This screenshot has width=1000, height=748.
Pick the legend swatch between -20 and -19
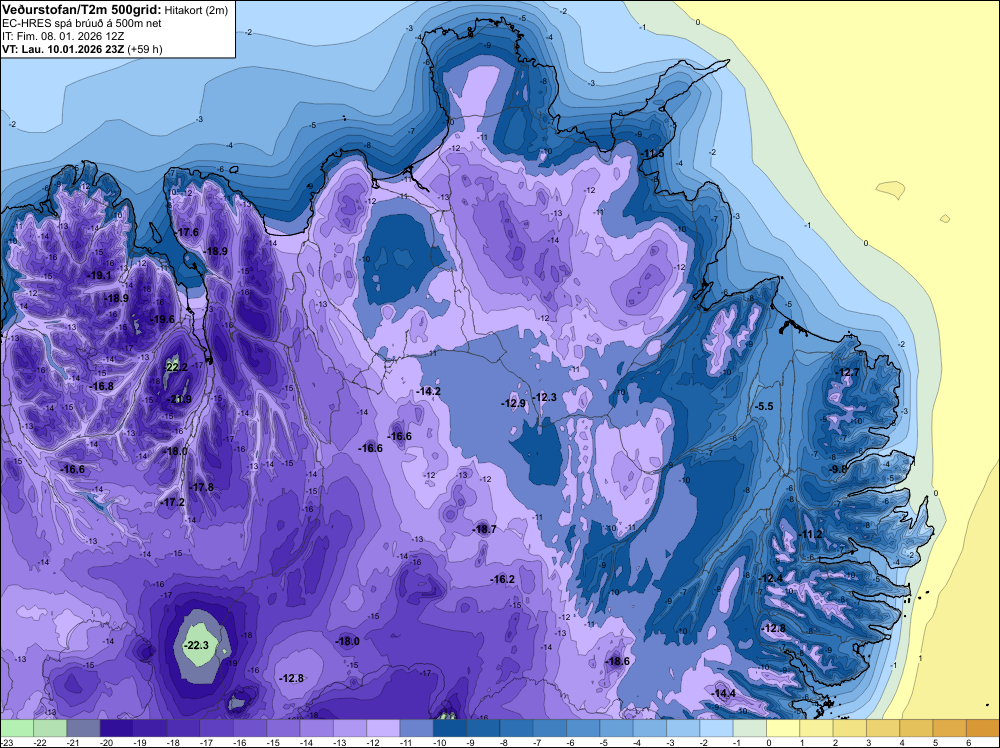point(117,728)
